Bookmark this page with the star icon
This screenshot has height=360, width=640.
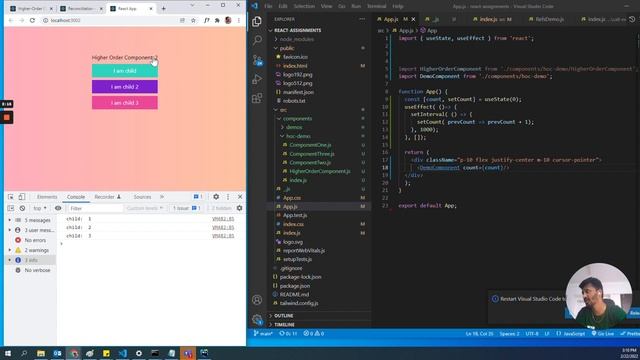tap(193, 20)
